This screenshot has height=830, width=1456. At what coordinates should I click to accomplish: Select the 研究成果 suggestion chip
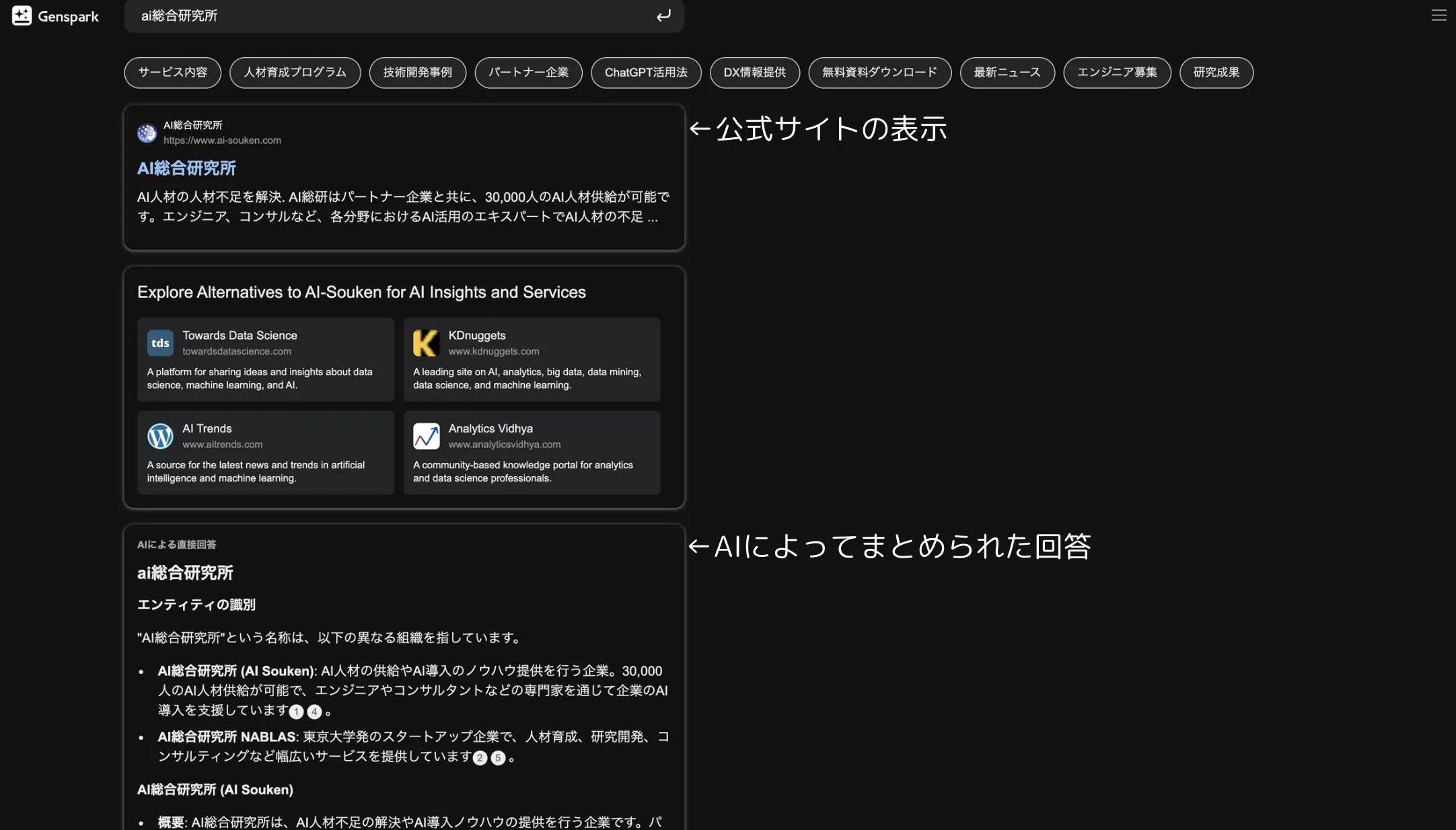1216,73
